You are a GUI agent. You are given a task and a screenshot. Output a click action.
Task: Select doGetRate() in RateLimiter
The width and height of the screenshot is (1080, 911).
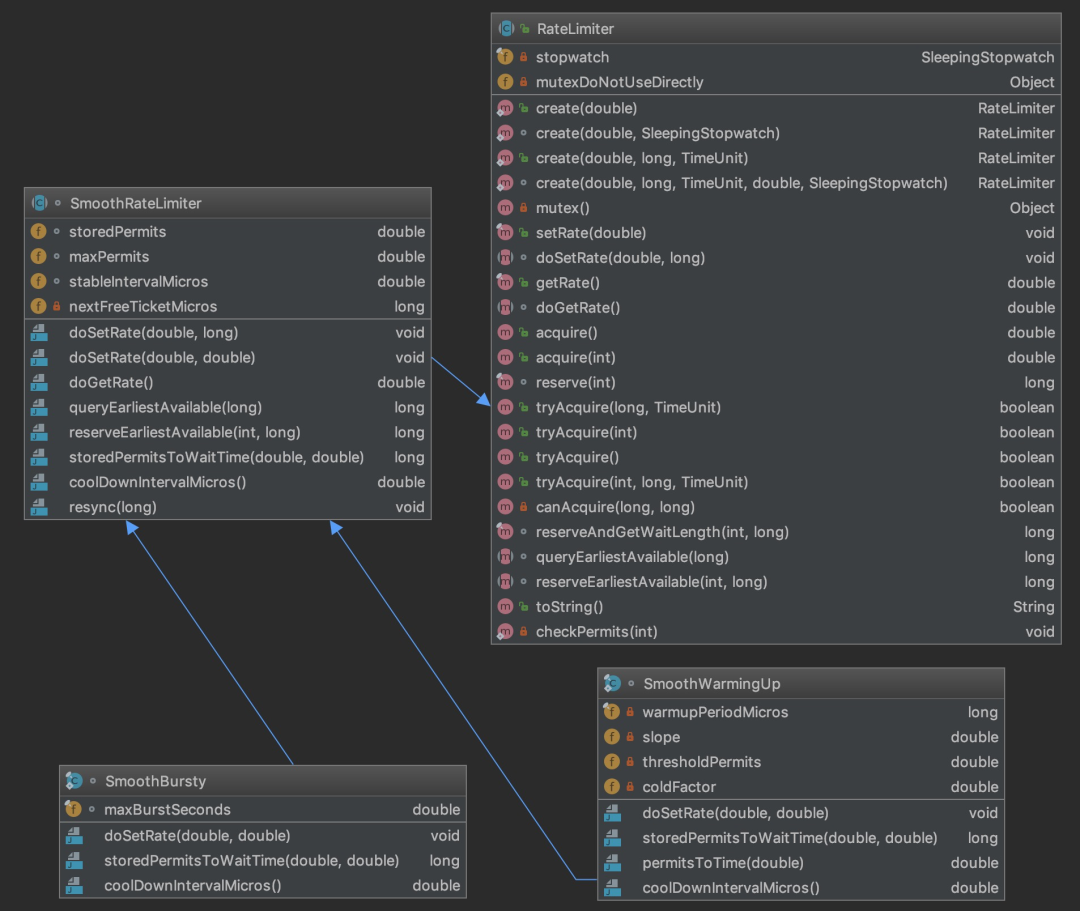click(578, 308)
